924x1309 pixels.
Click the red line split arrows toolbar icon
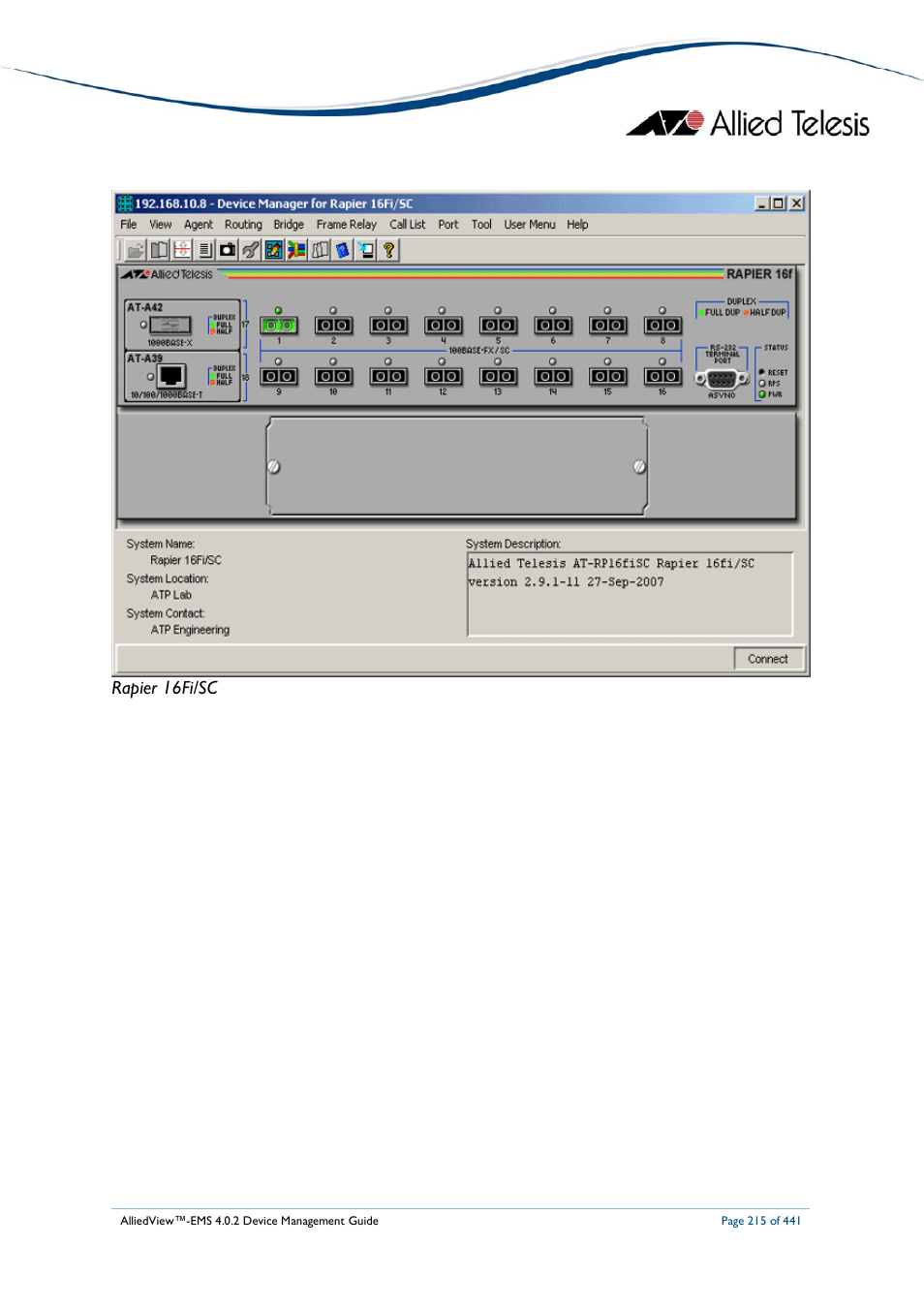click(x=182, y=250)
